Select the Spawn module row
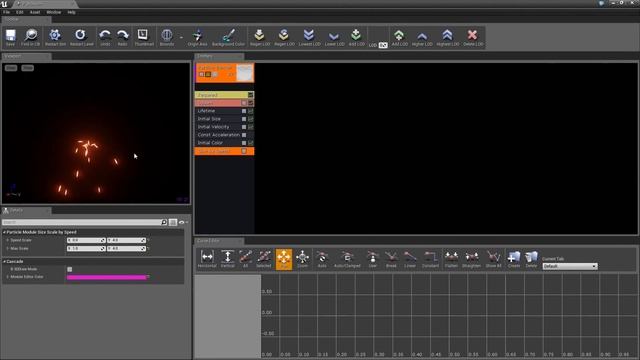640x360 pixels. tap(224, 103)
